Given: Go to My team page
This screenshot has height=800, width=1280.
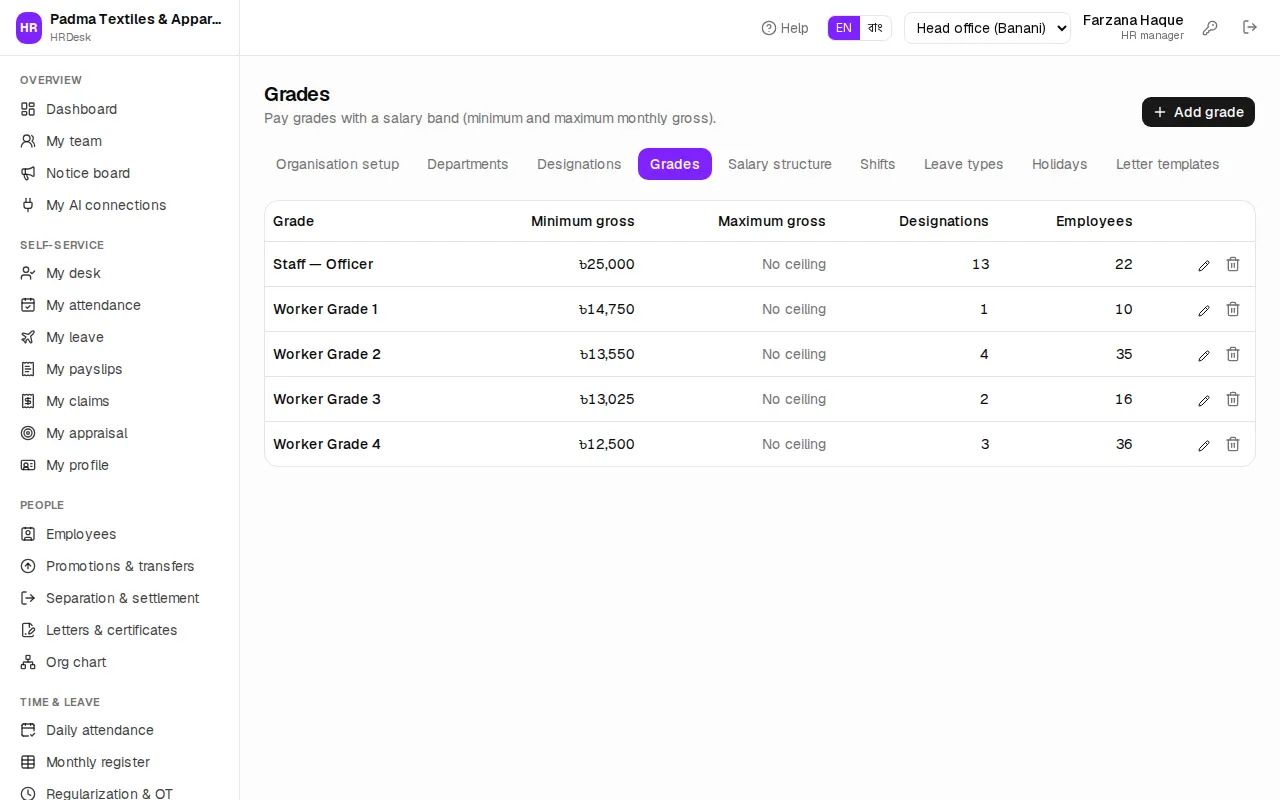Looking at the screenshot, I should point(120,141).
